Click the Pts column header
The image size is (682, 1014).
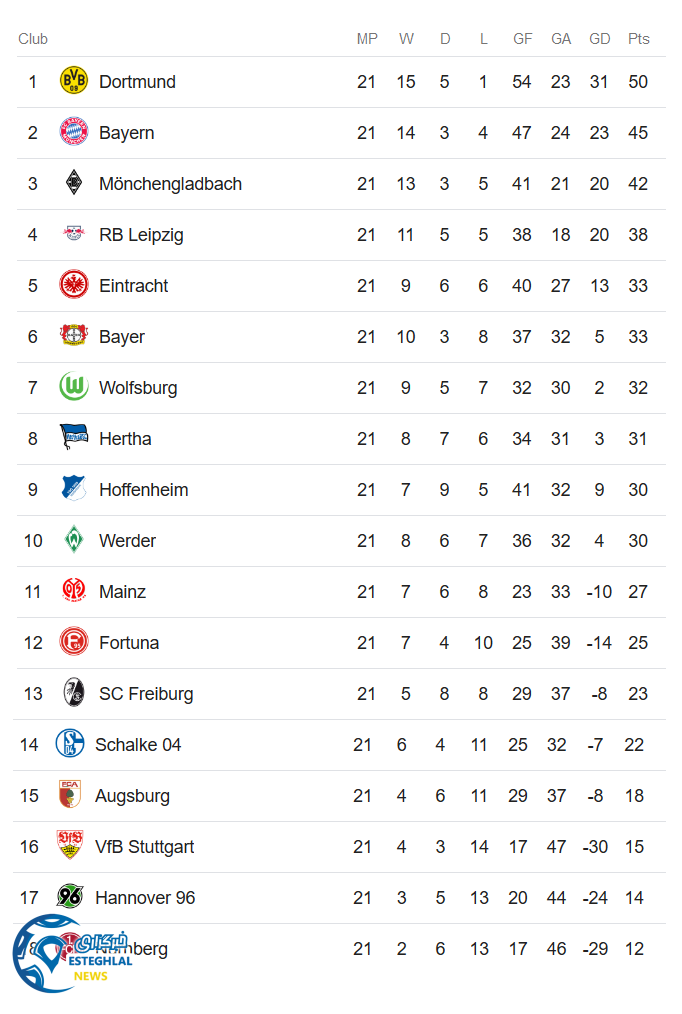tap(638, 39)
